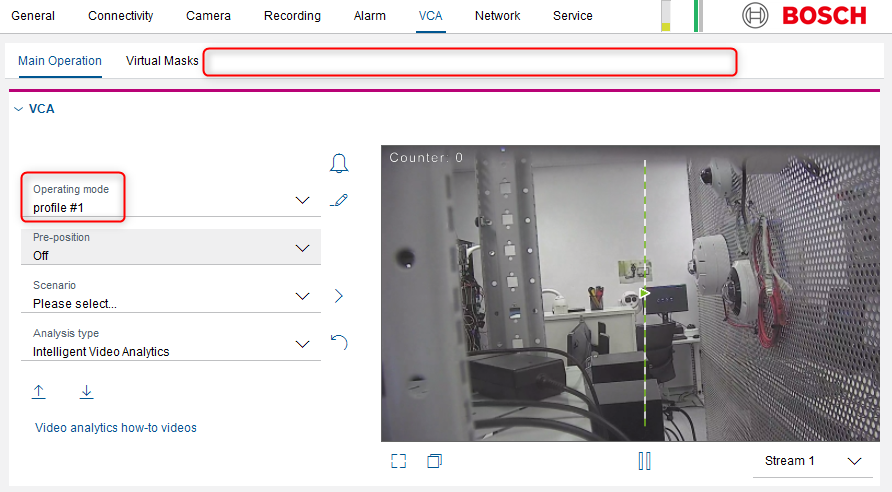
Task: Open video in separate window icon
Action: pos(435,461)
